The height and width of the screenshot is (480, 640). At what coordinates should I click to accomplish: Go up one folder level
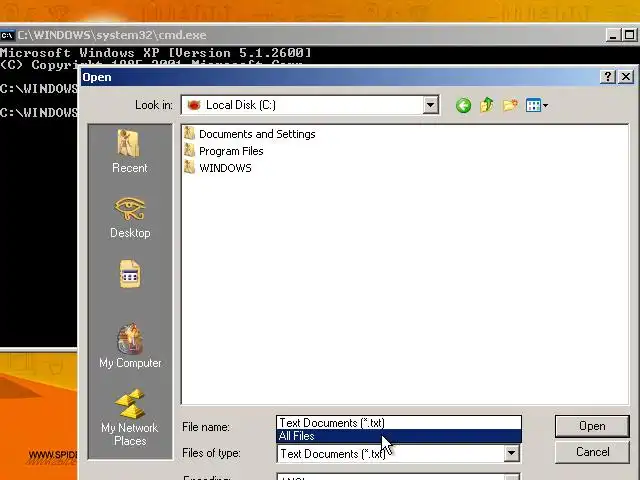click(487, 105)
